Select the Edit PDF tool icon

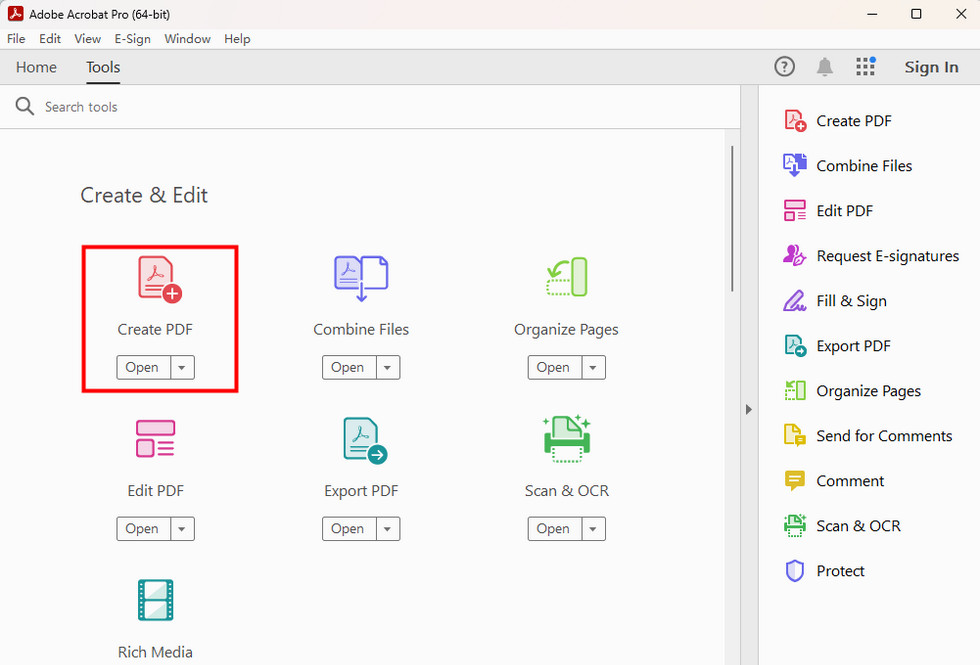[x=155, y=439]
